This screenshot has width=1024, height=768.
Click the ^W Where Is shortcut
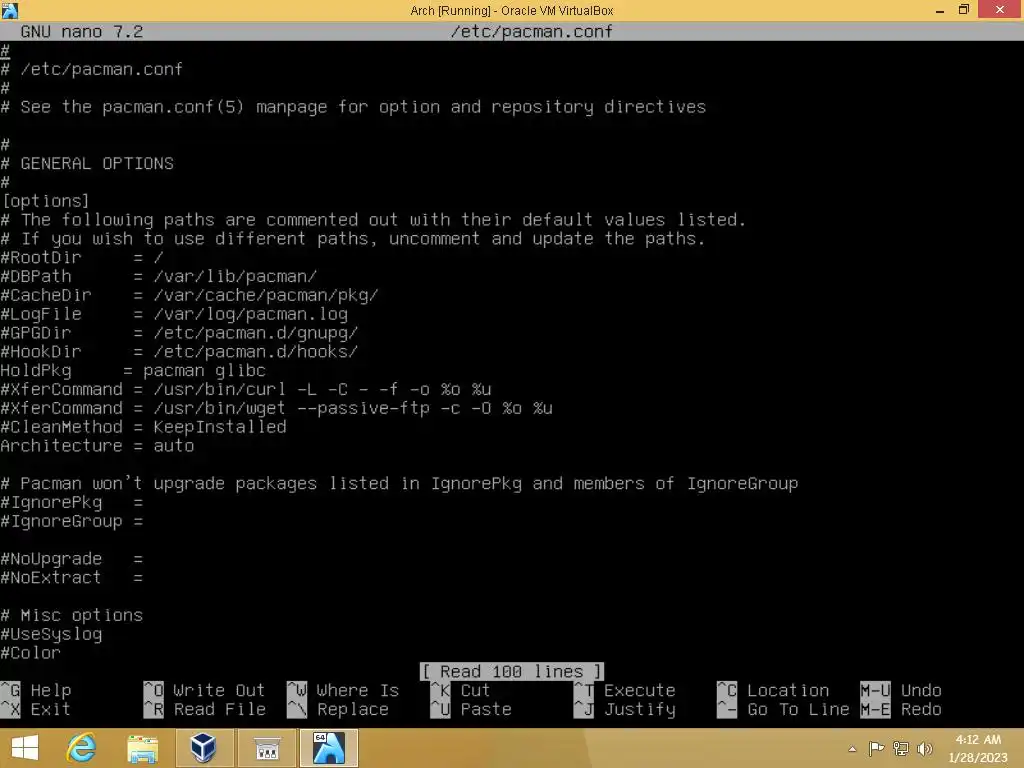click(x=343, y=690)
